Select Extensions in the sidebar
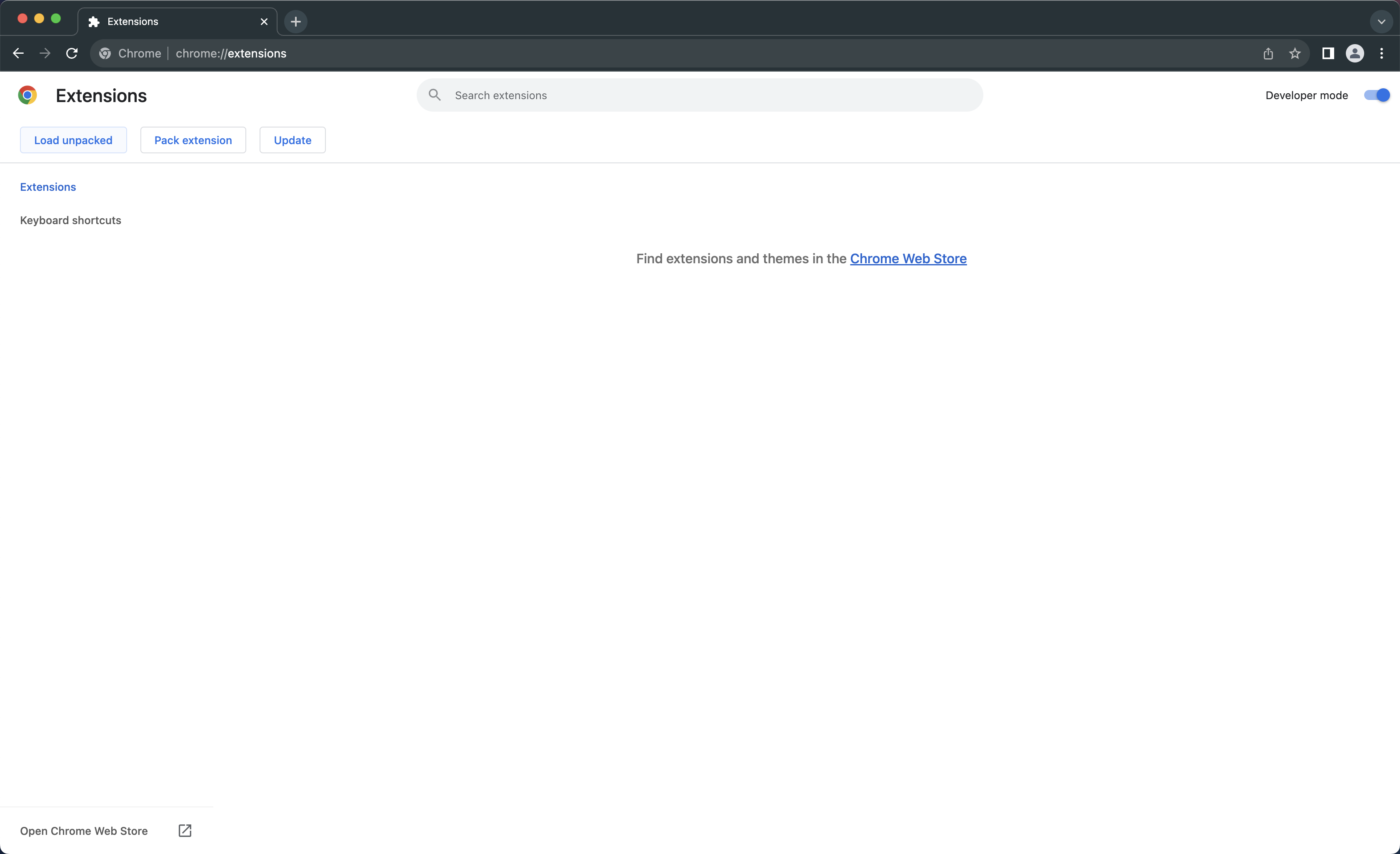 coord(48,187)
